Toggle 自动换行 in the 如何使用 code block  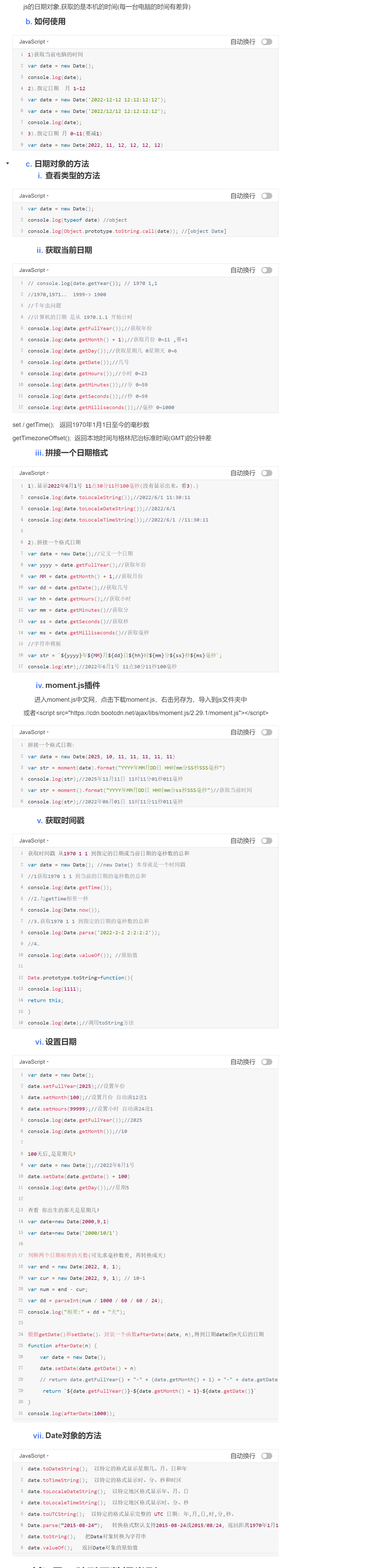tap(267, 41)
